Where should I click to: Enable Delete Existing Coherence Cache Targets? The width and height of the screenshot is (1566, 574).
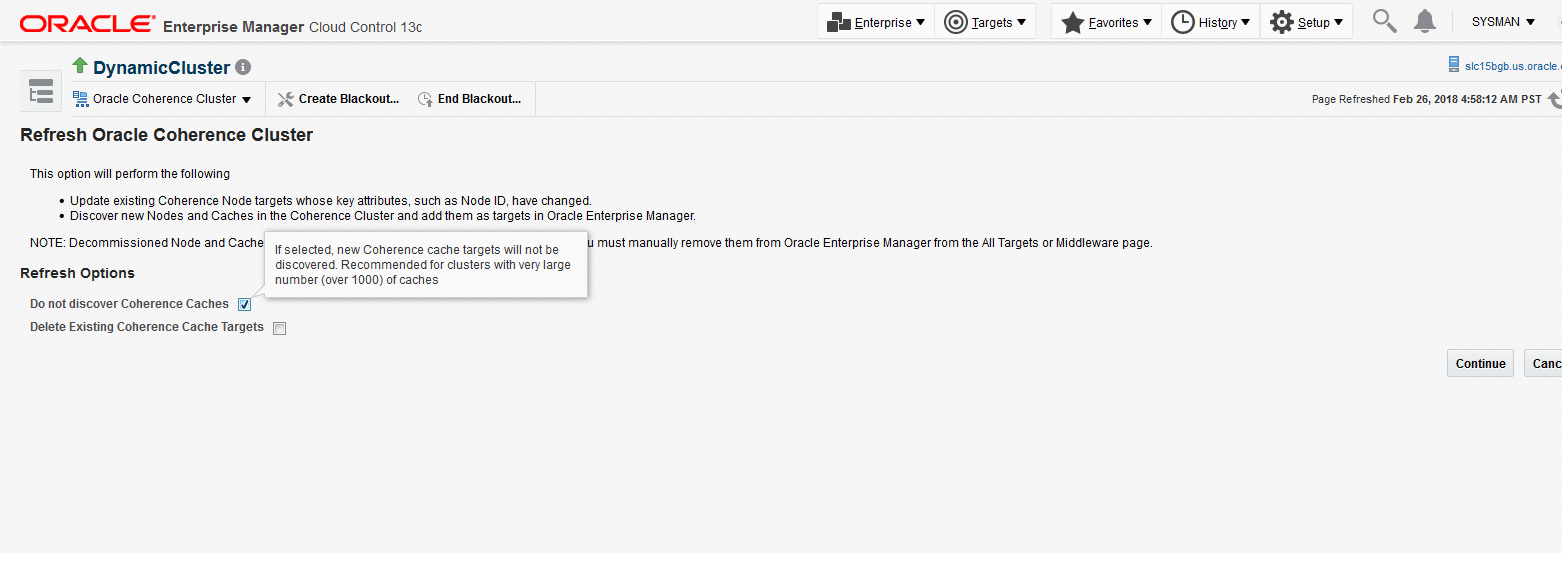pos(280,328)
